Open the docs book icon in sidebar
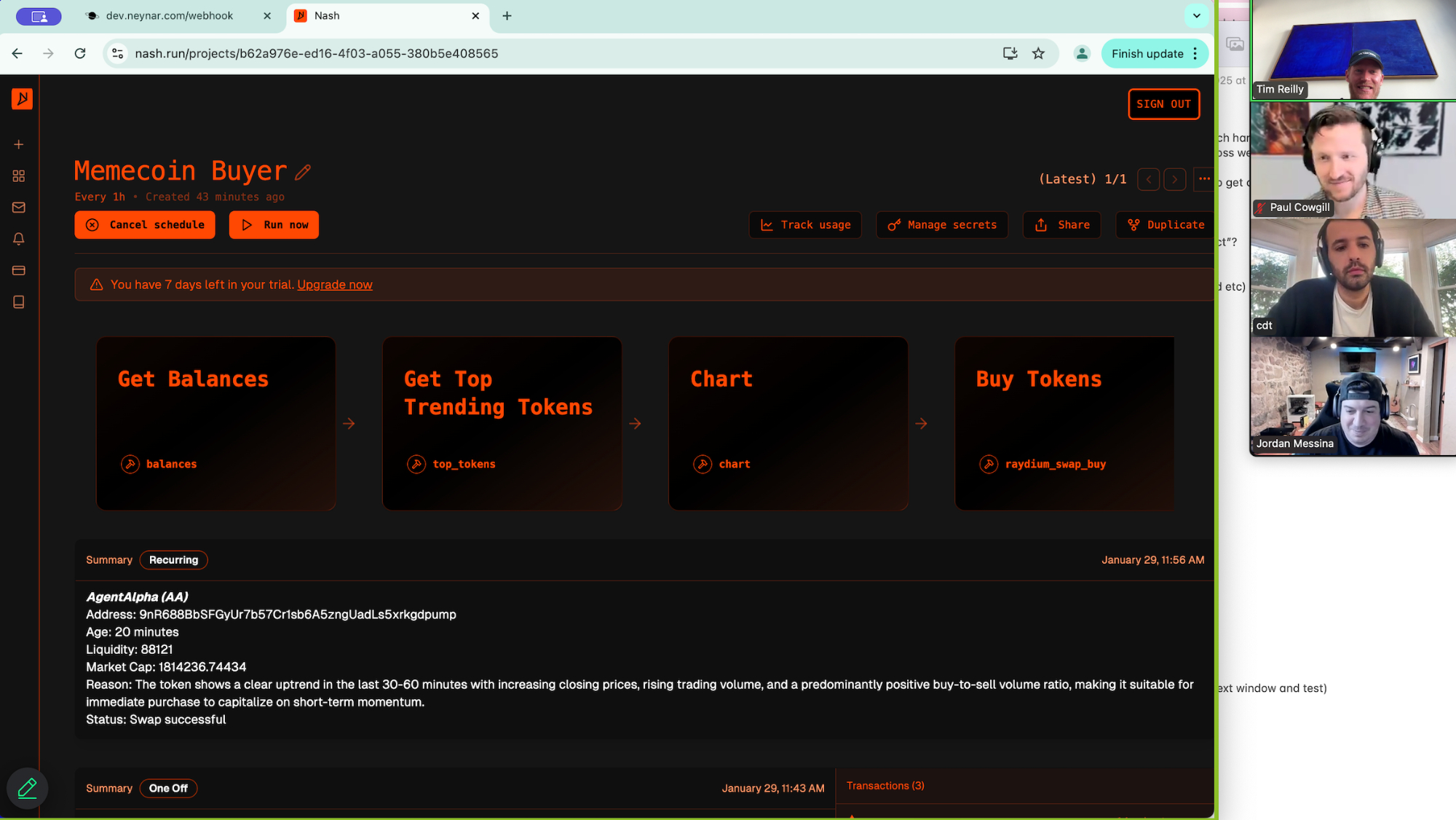1456x820 pixels. [19, 301]
